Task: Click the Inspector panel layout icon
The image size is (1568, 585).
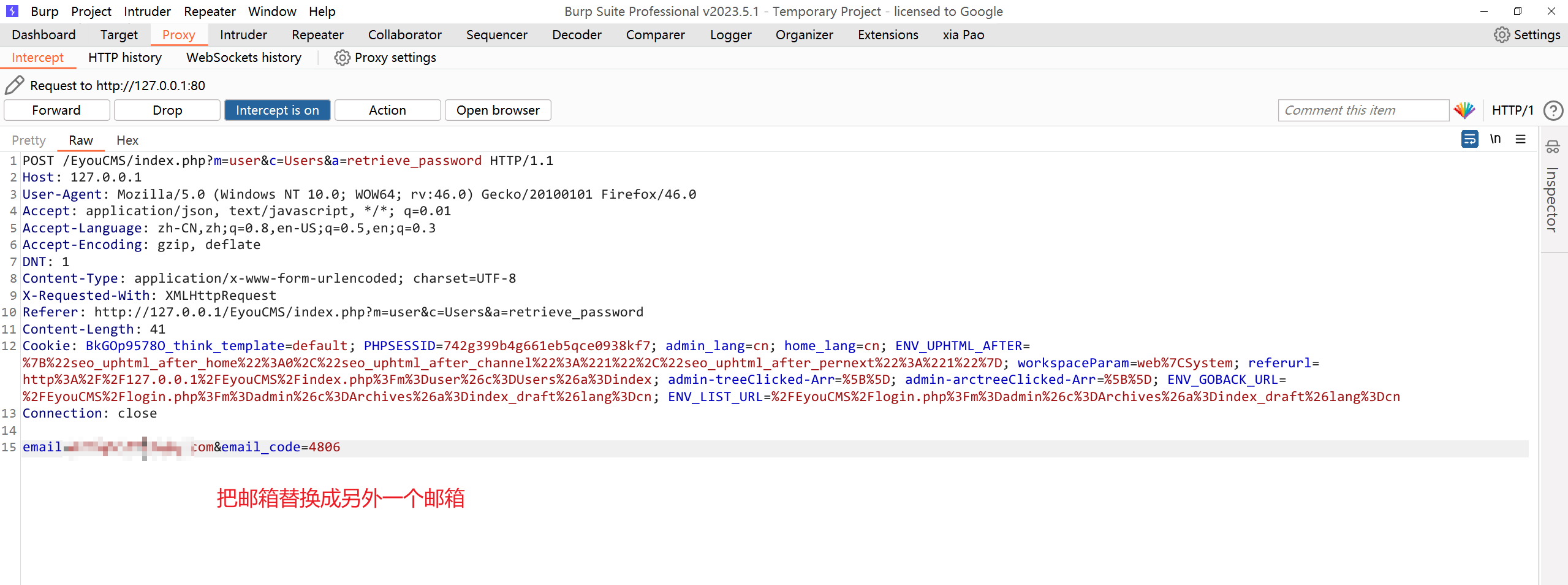Action: (x=1553, y=147)
